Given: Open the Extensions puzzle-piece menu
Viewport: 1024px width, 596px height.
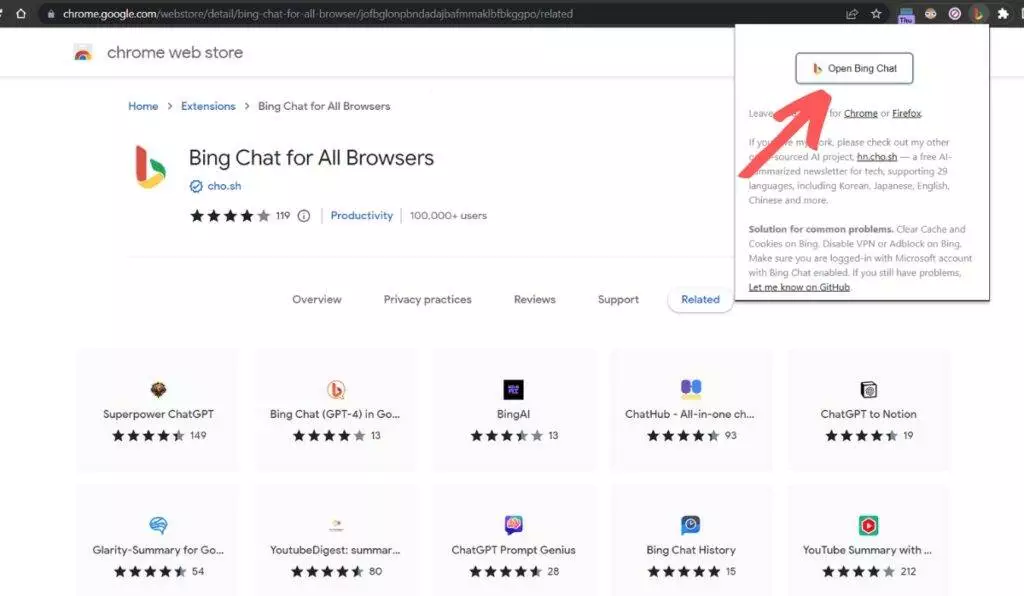Looking at the screenshot, I should (1003, 14).
